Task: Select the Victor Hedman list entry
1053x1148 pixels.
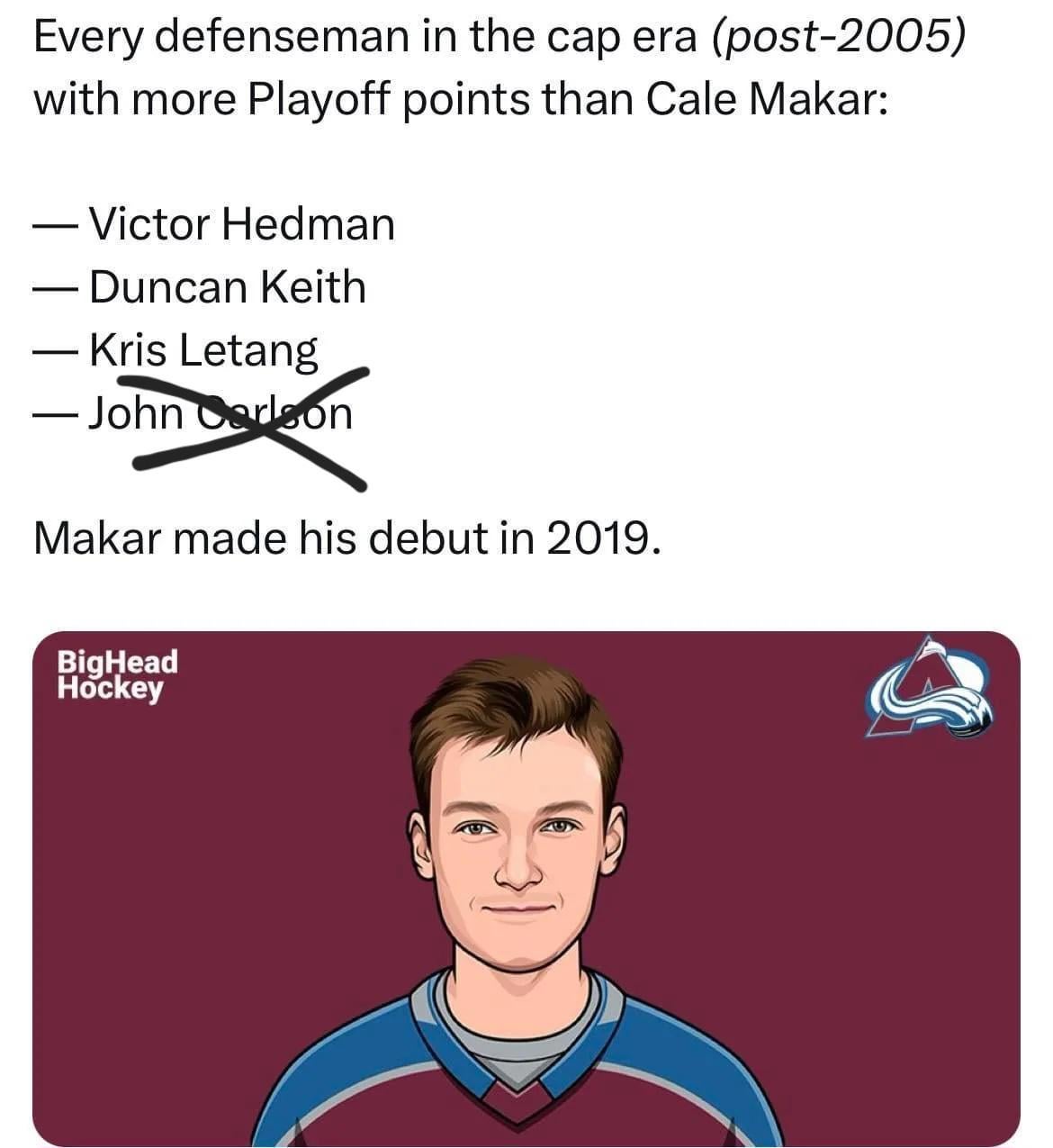Action: [241, 224]
